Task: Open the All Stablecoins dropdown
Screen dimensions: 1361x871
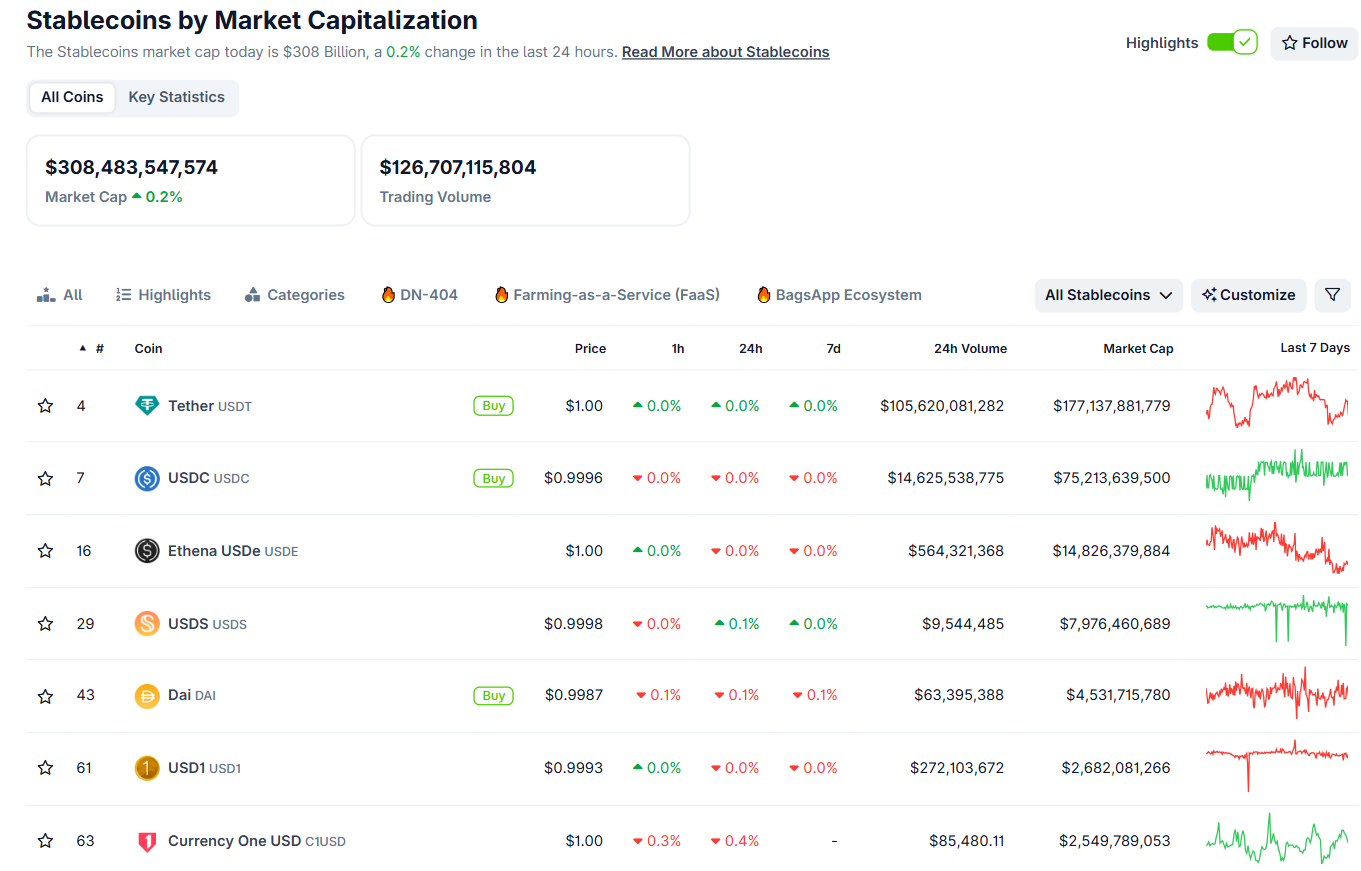Action: [x=1108, y=295]
